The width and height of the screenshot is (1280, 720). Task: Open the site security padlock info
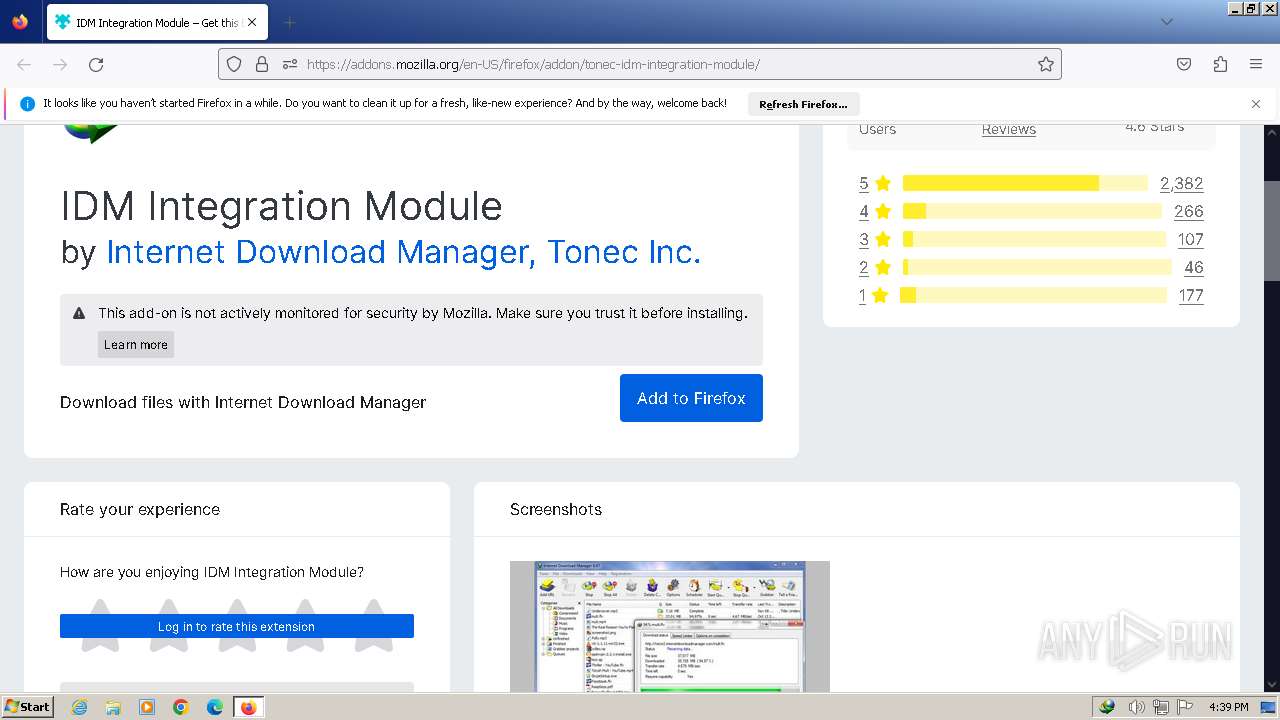pyautogui.click(x=262, y=64)
